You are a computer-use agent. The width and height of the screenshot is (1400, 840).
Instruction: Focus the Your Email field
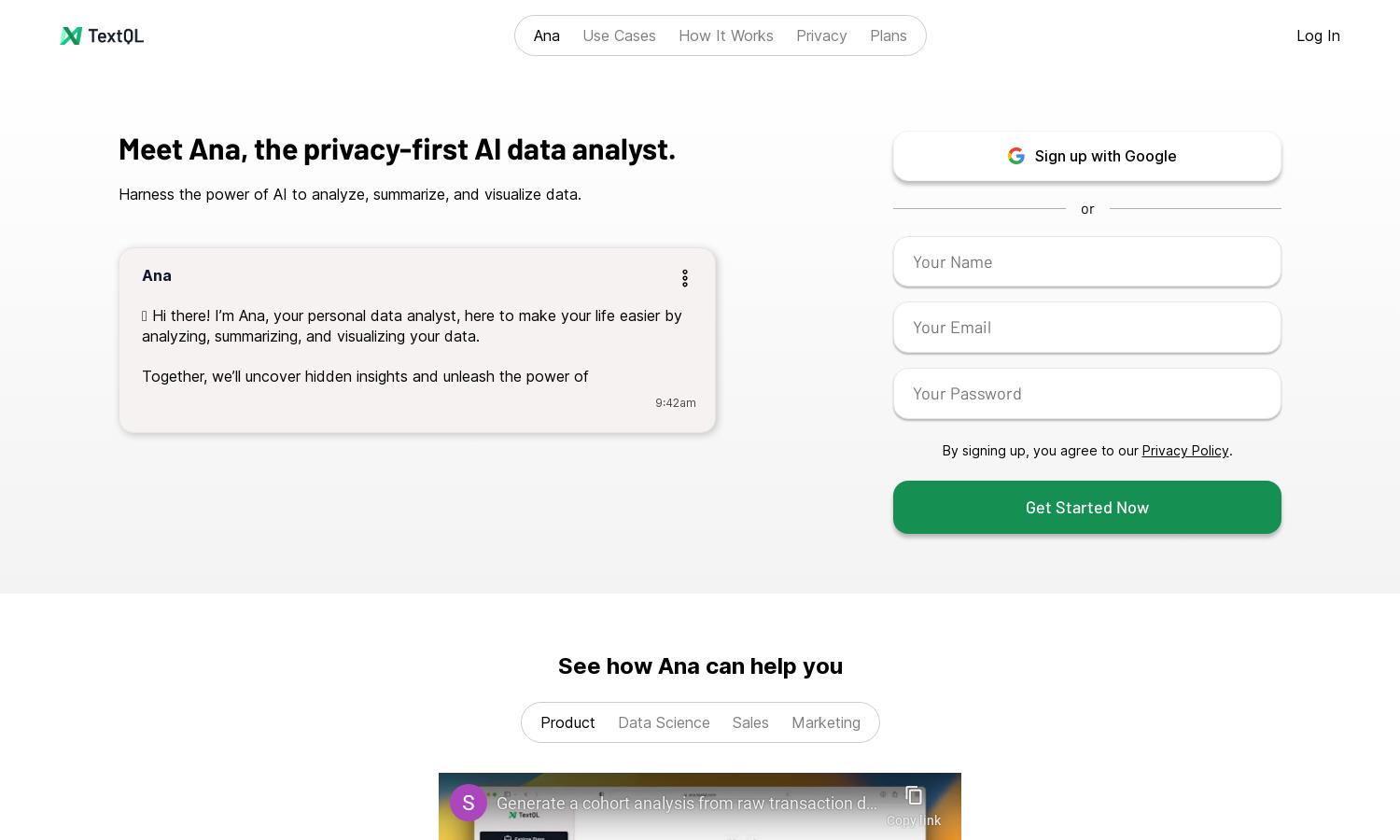(1087, 328)
